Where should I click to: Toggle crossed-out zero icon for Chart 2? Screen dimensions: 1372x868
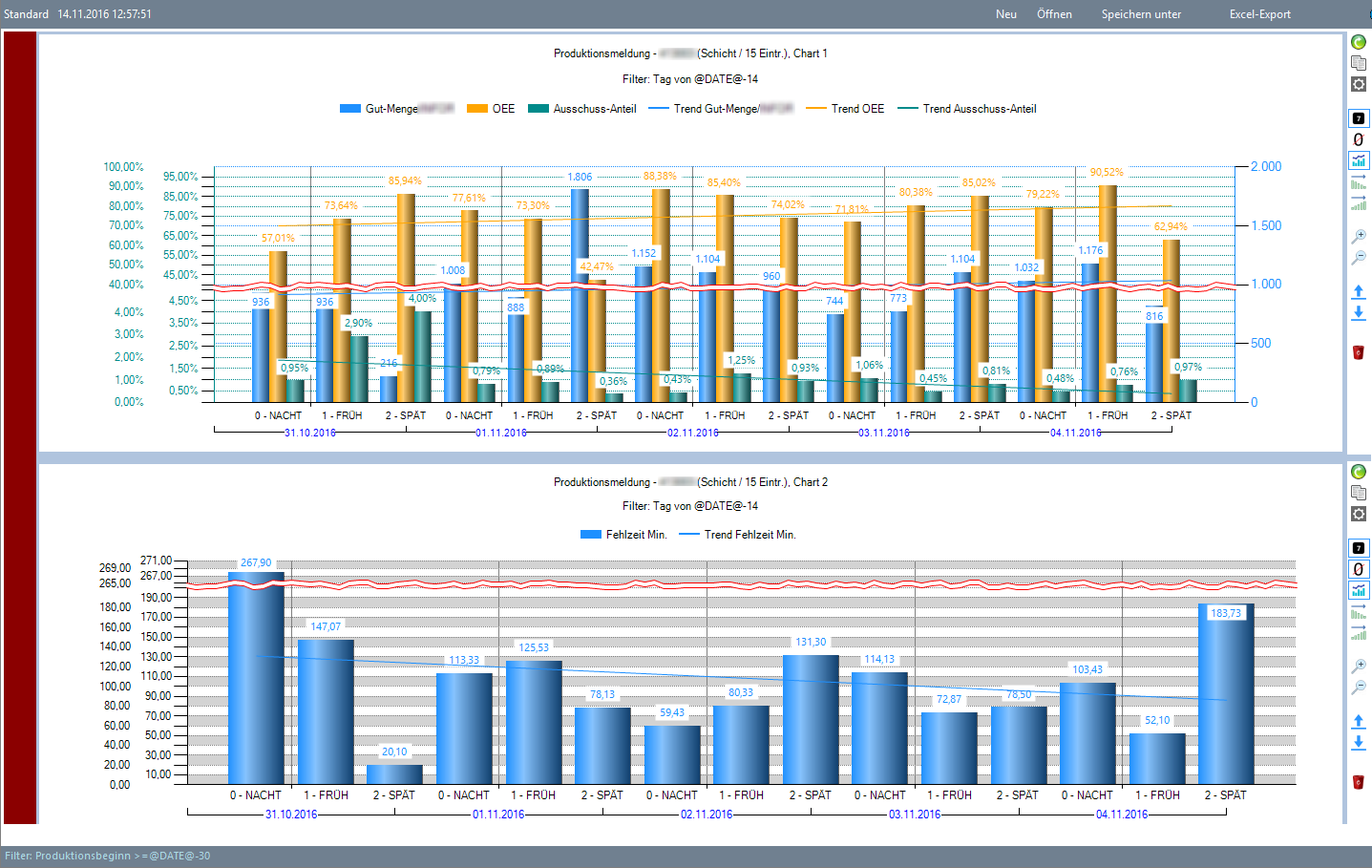(1359, 569)
